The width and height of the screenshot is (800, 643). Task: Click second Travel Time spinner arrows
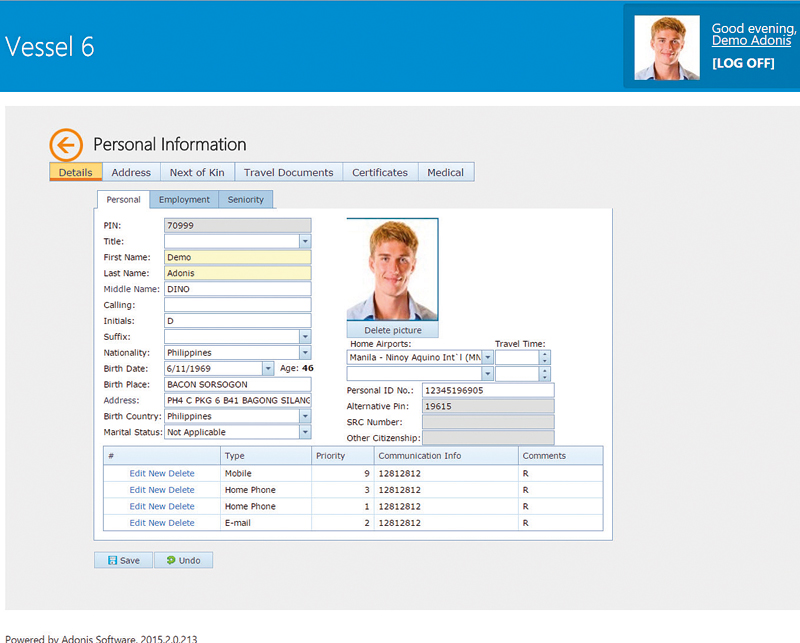(545, 374)
